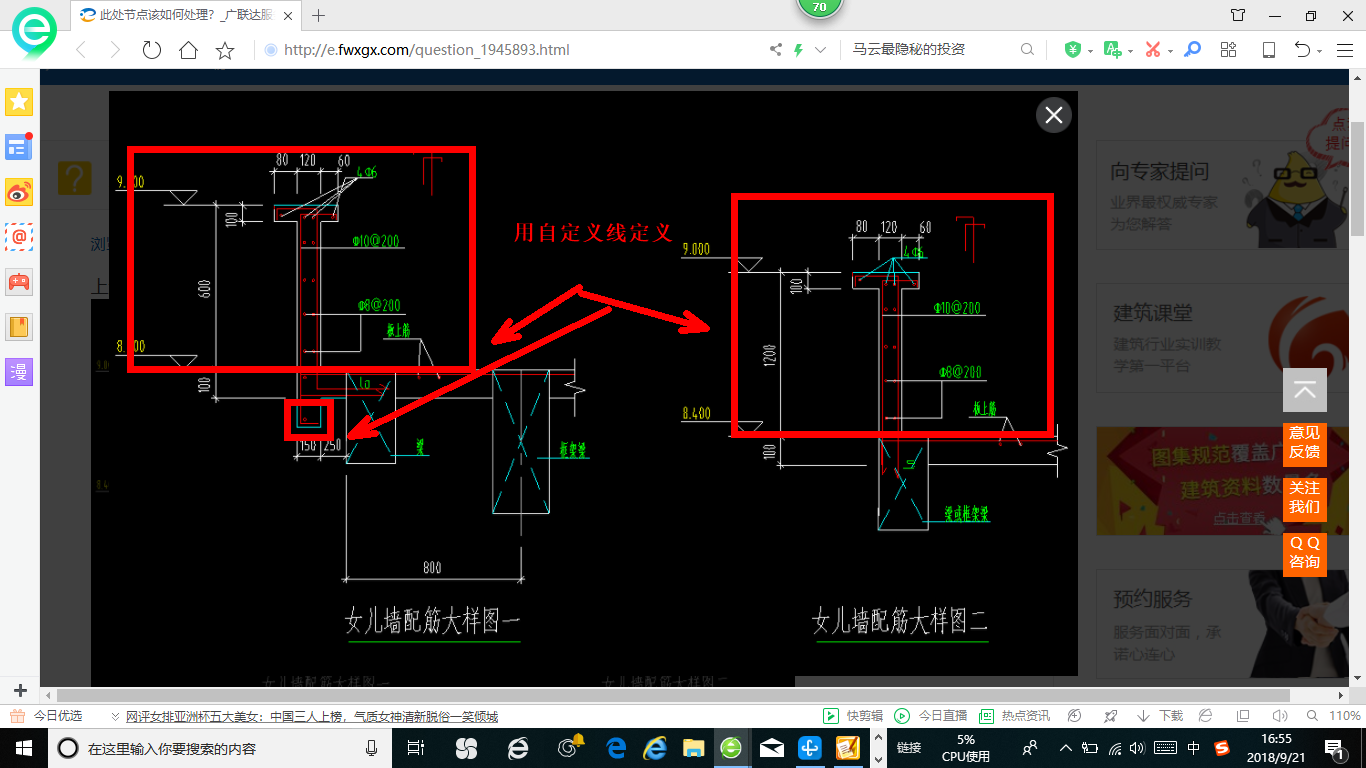
Task: Expand the shield icon dropdown arrow
Action: [1090, 51]
